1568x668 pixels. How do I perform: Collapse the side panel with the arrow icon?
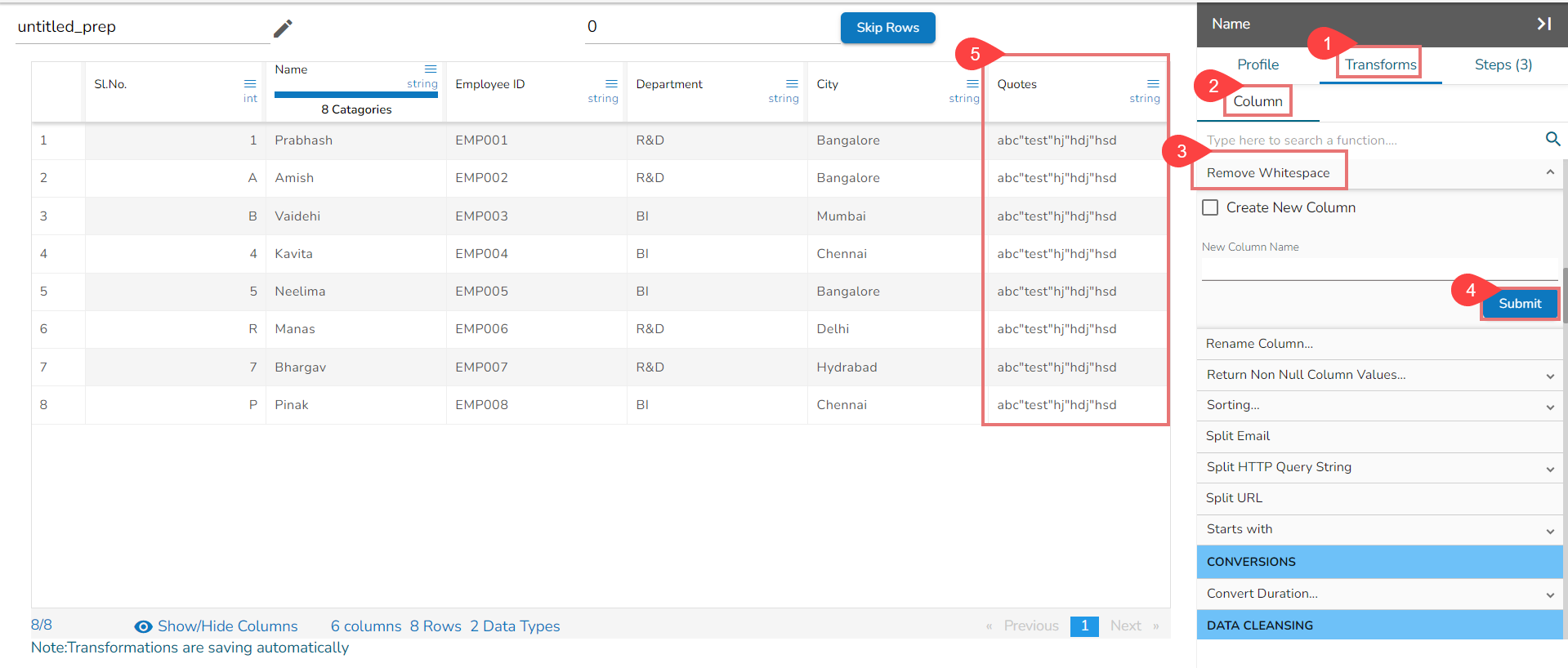(x=1543, y=24)
